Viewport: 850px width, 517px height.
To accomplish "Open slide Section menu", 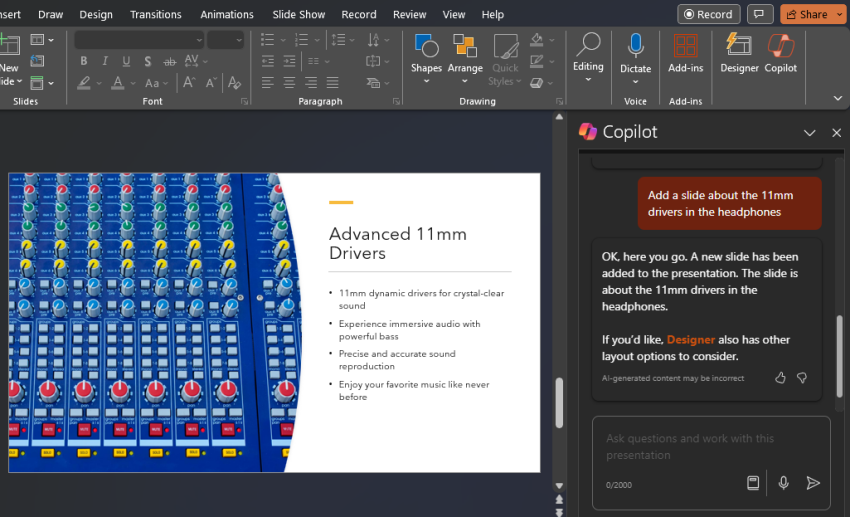I will tap(42, 83).
